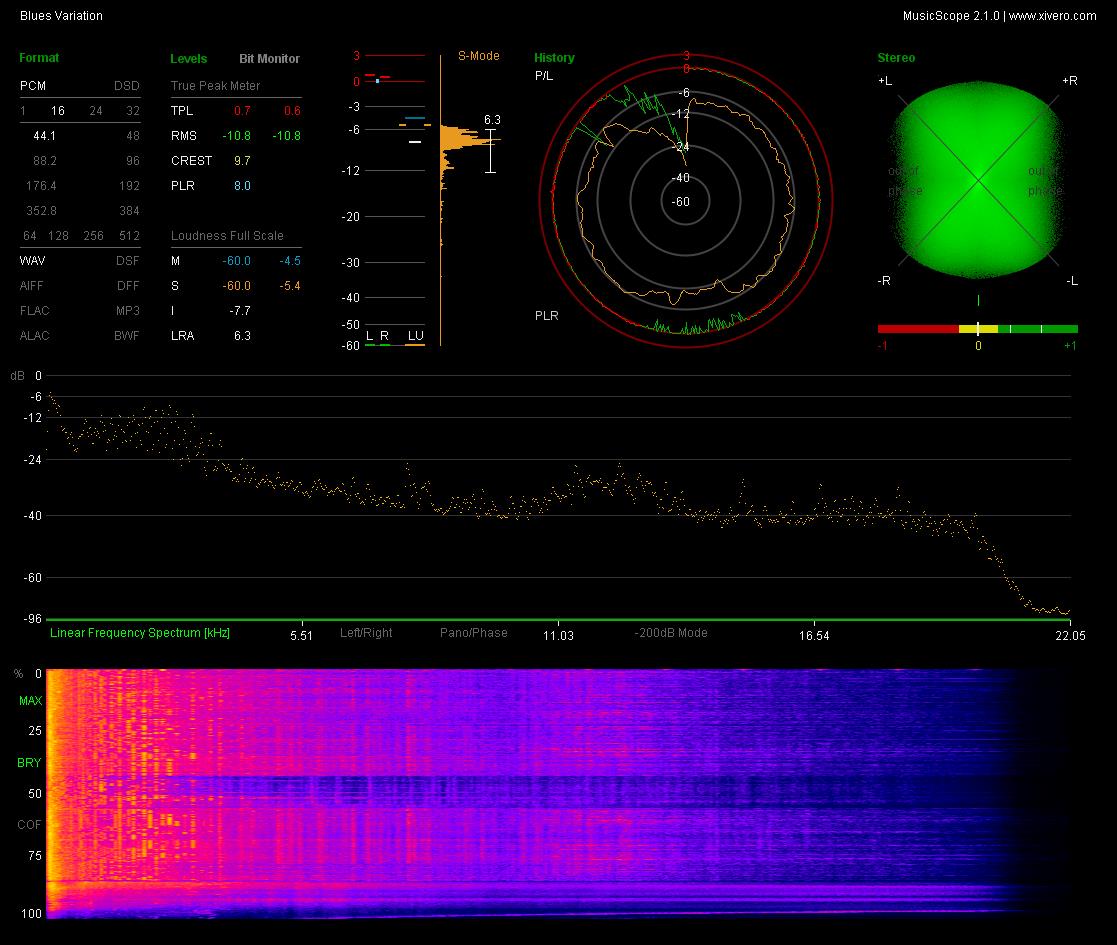The width and height of the screenshot is (1117, 945).
Task: Select the MAX spectrogram color option
Action: 30,701
